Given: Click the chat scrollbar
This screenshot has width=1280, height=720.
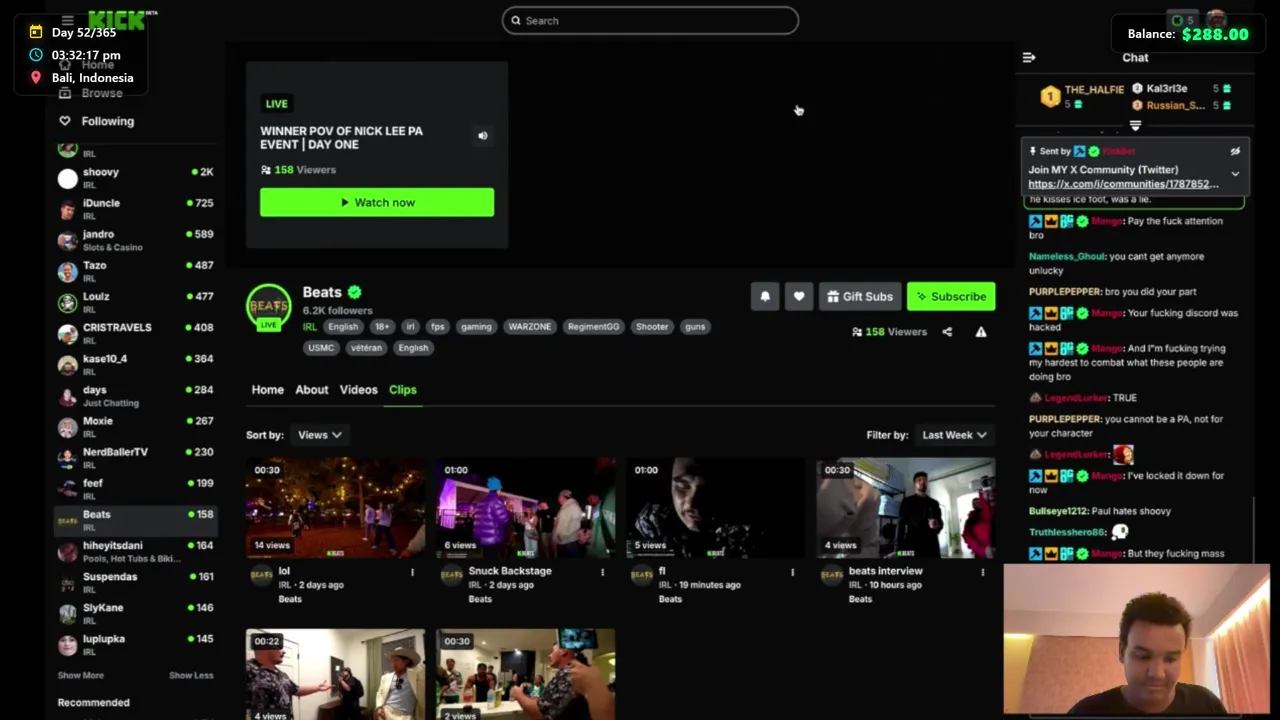Looking at the screenshot, I should coord(1253,530).
